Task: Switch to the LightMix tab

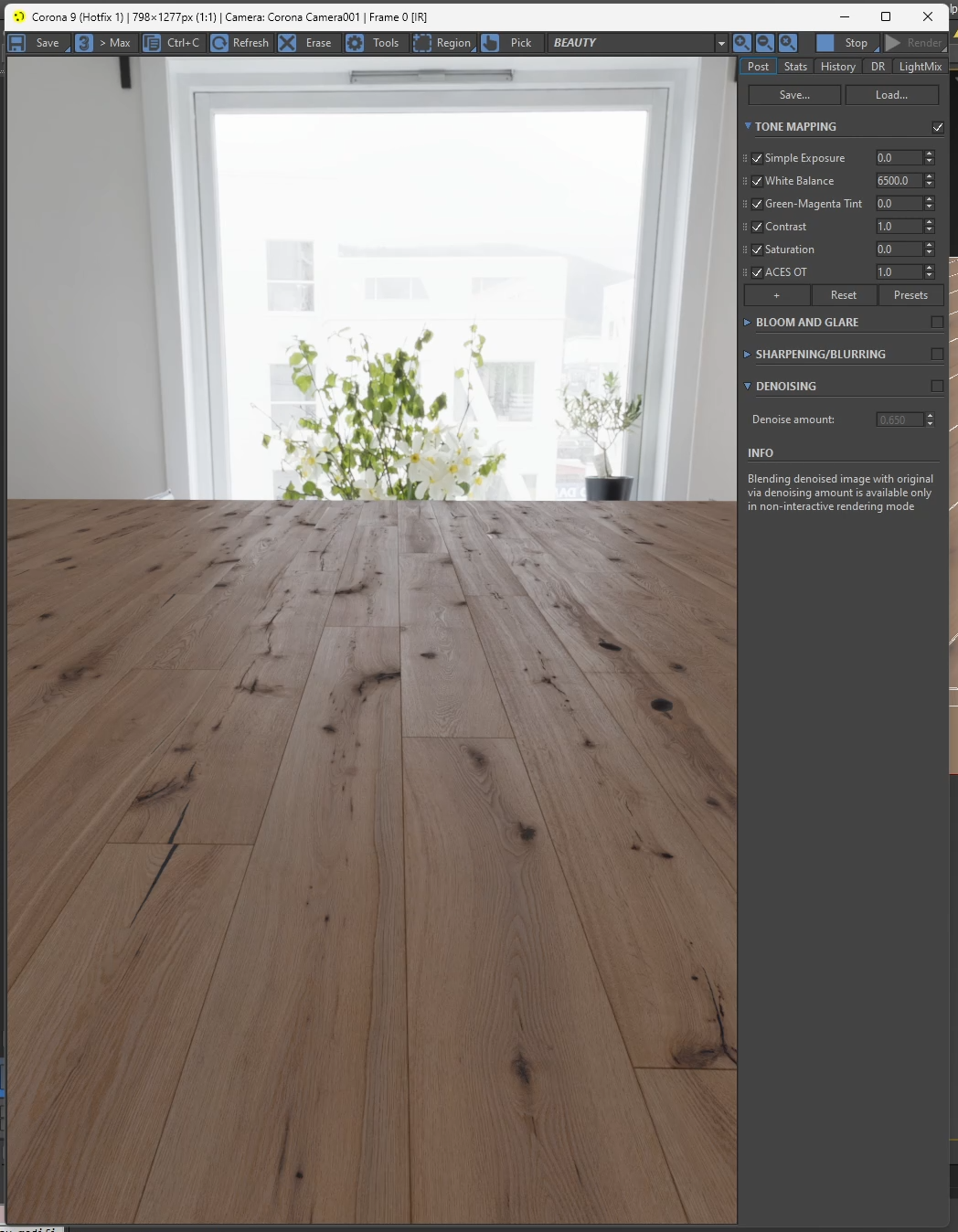Action: pyautogui.click(x=919, y=66)
